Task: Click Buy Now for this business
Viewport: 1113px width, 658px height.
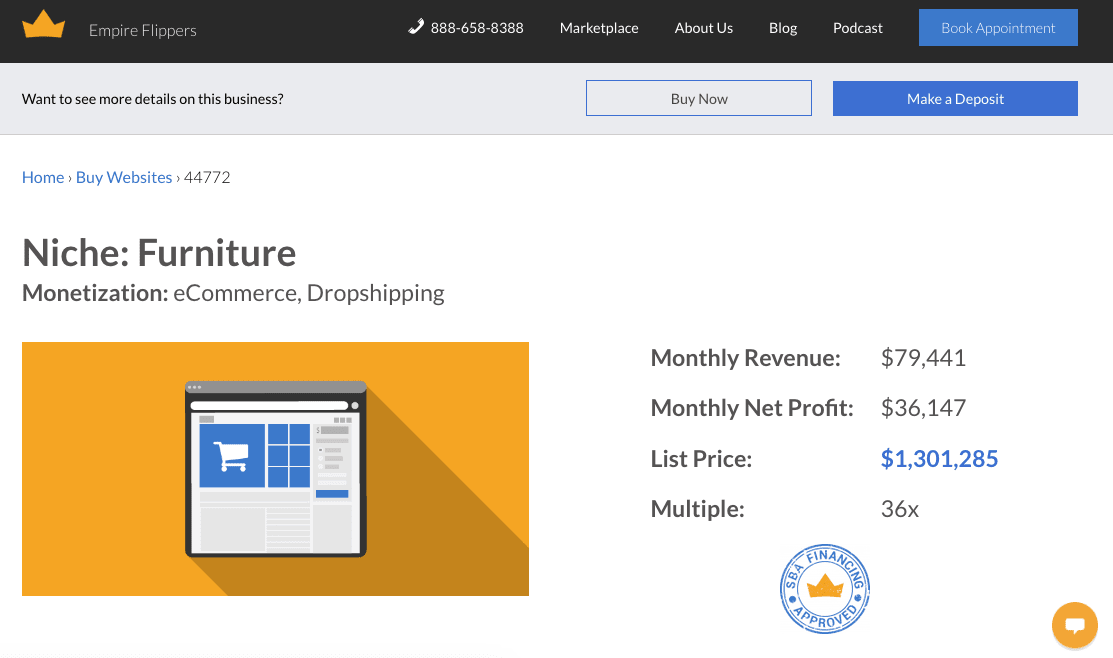Action: (x=698, y=97)
